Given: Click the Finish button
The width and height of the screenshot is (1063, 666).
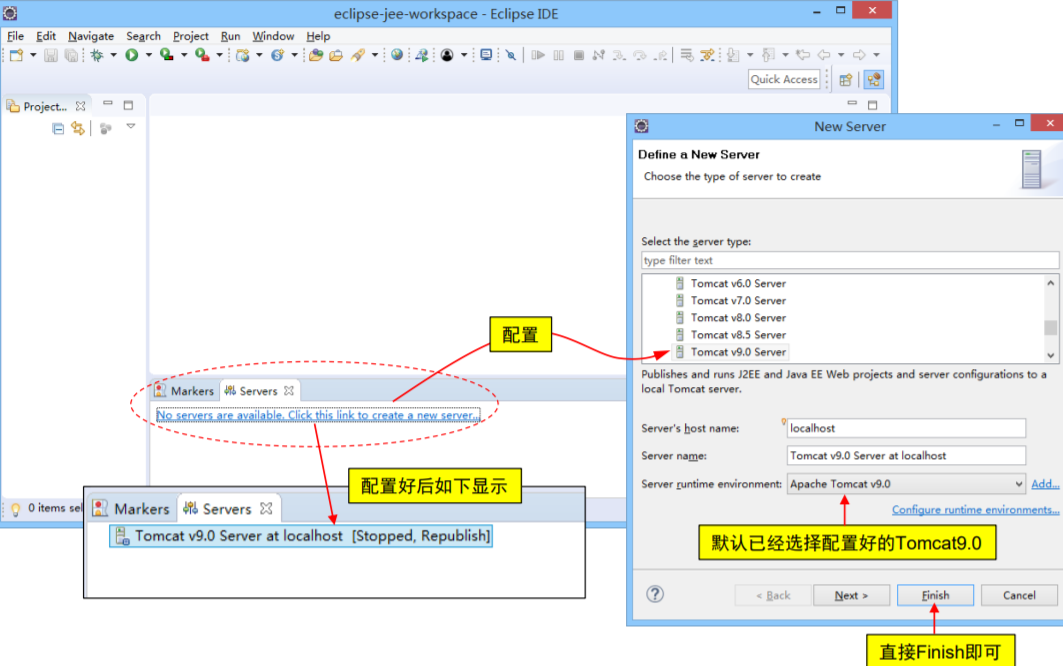Looking at the screenshot, I should 935,595.
